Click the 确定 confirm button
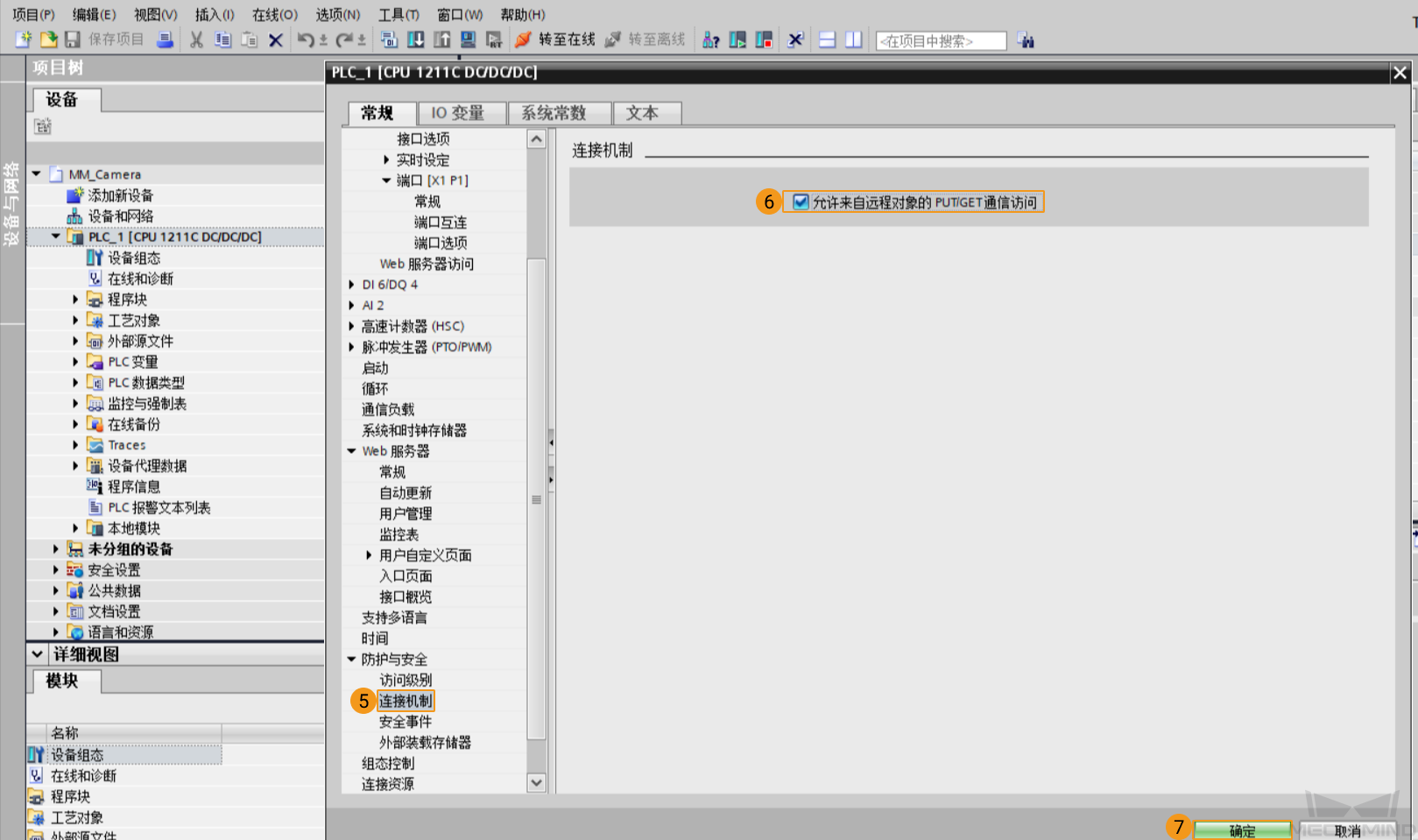1418x840 pixels. [1242, 830]
